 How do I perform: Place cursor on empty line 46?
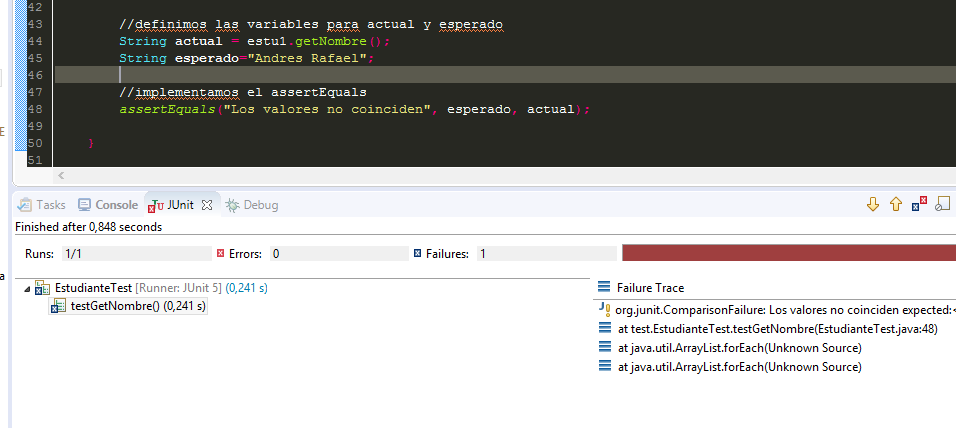(505, 75)
